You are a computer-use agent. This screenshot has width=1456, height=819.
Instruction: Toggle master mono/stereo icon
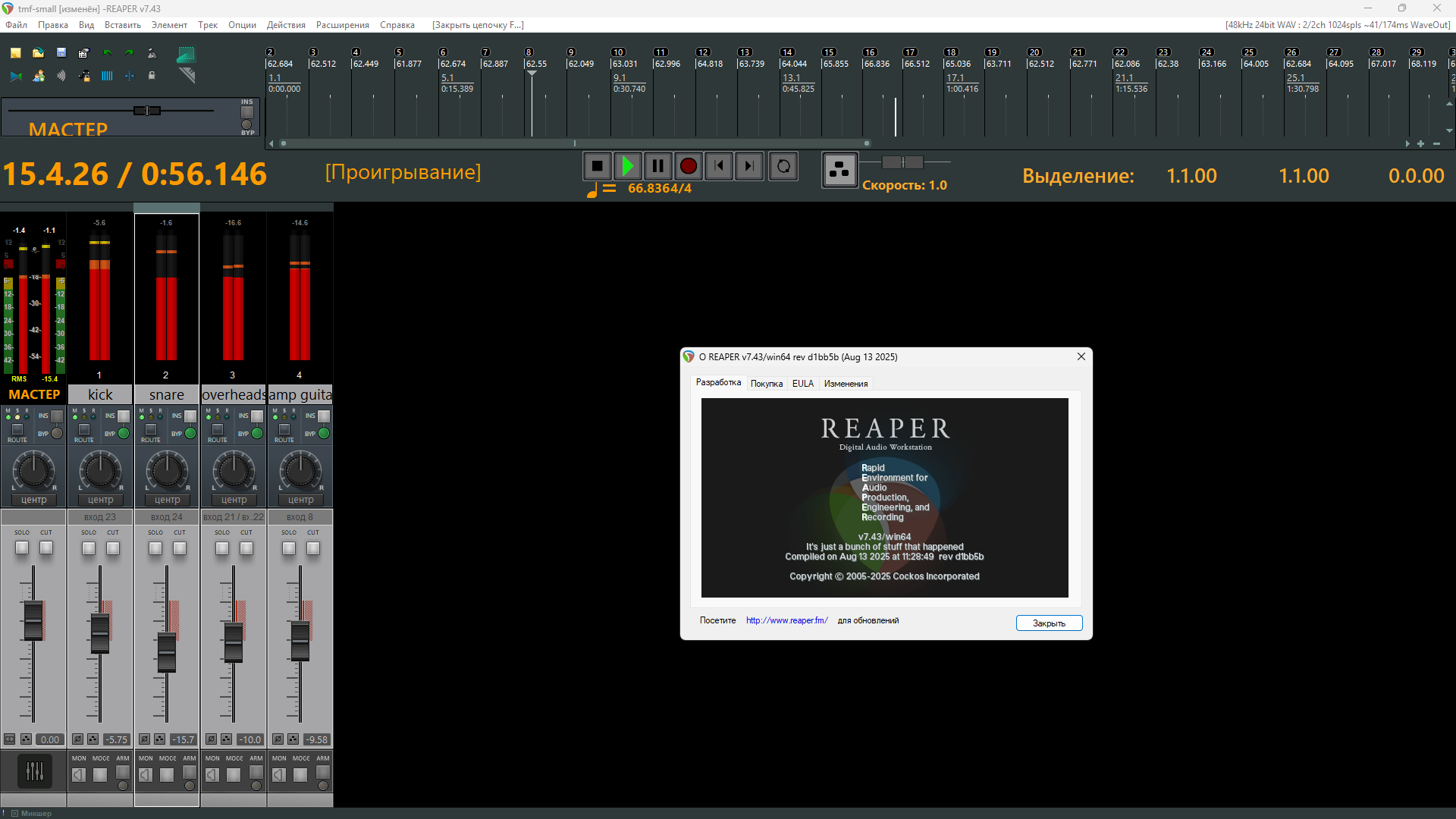(x=10, y=739)
